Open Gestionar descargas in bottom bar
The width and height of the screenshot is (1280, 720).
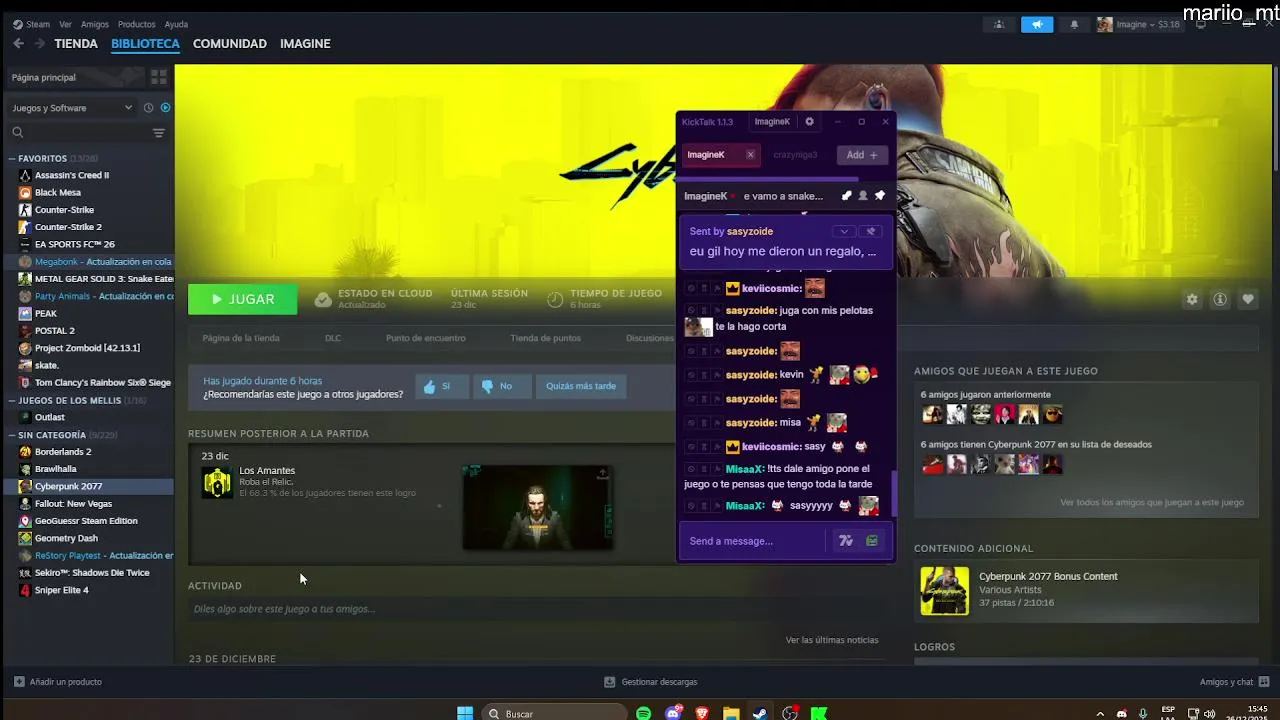(x=651, y=682)
